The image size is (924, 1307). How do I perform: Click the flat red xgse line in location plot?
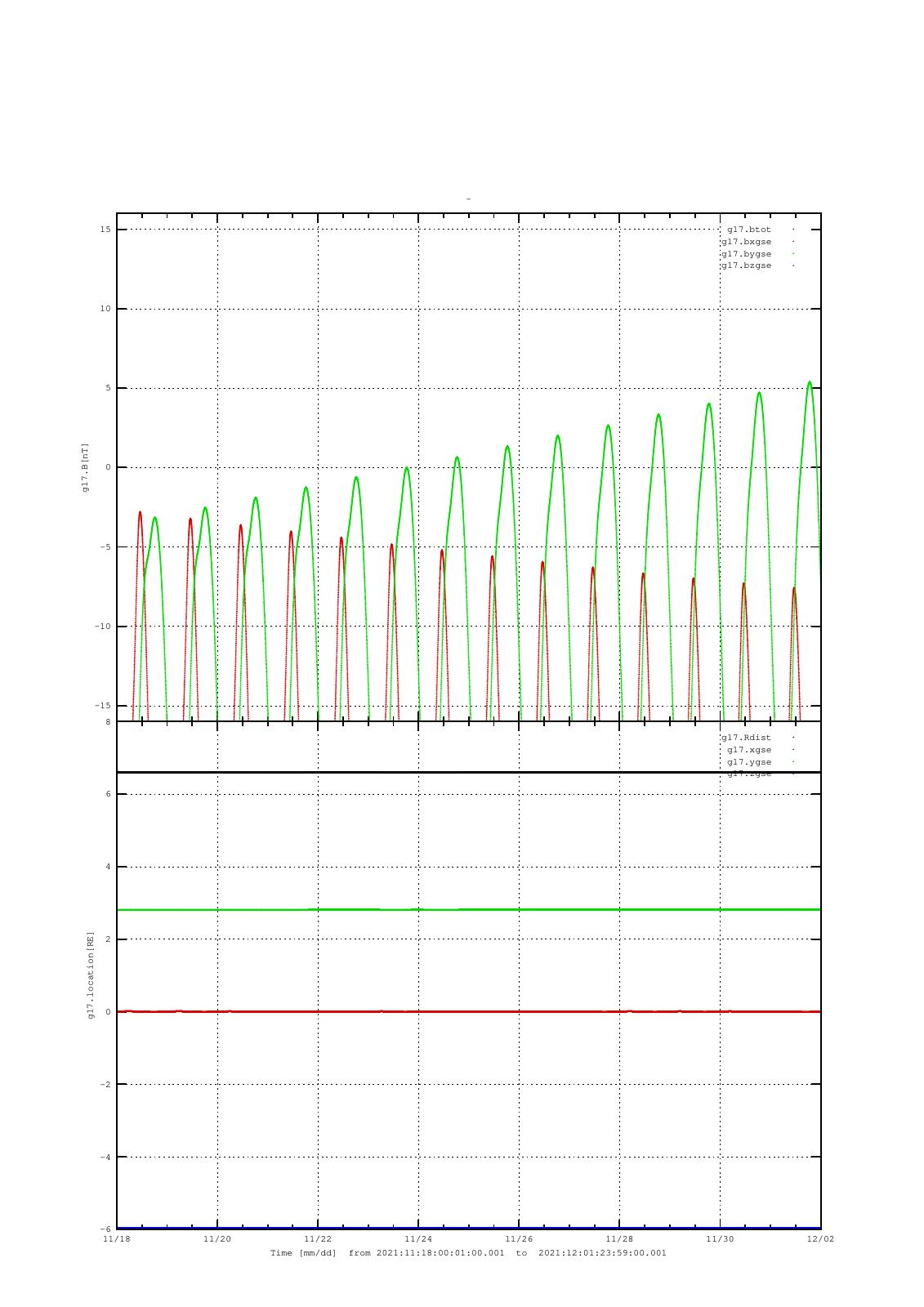[468, 1011]
